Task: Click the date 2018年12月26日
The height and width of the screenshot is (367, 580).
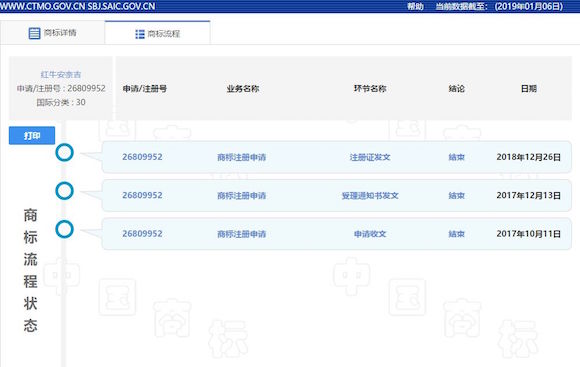Action: (x=529, y=157)
